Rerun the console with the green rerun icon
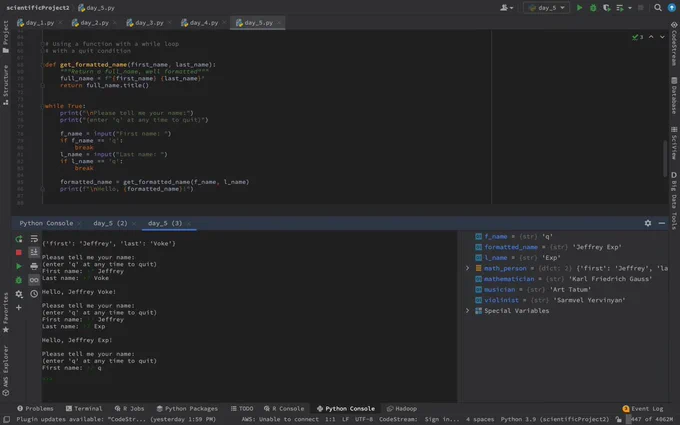 point(19,239)
